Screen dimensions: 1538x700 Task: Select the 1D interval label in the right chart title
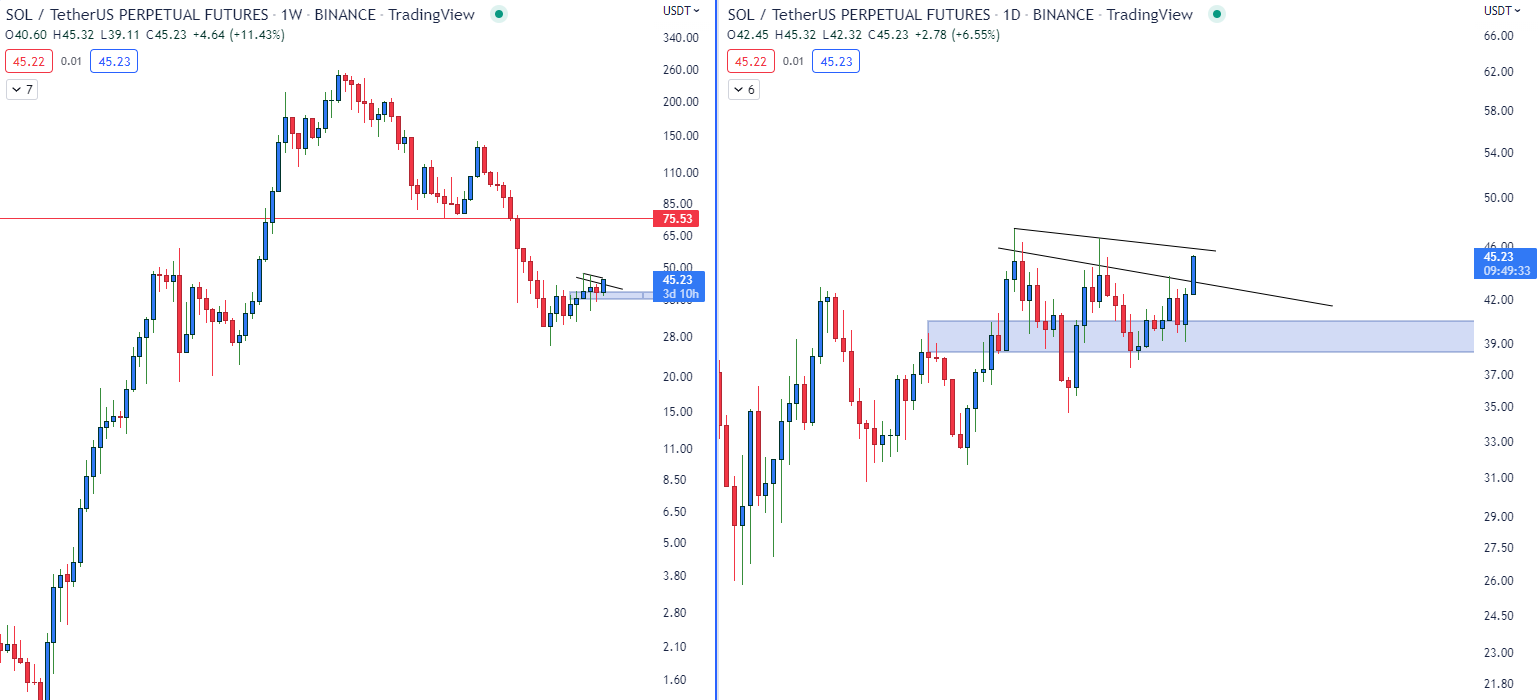(x=1011, y=14)
